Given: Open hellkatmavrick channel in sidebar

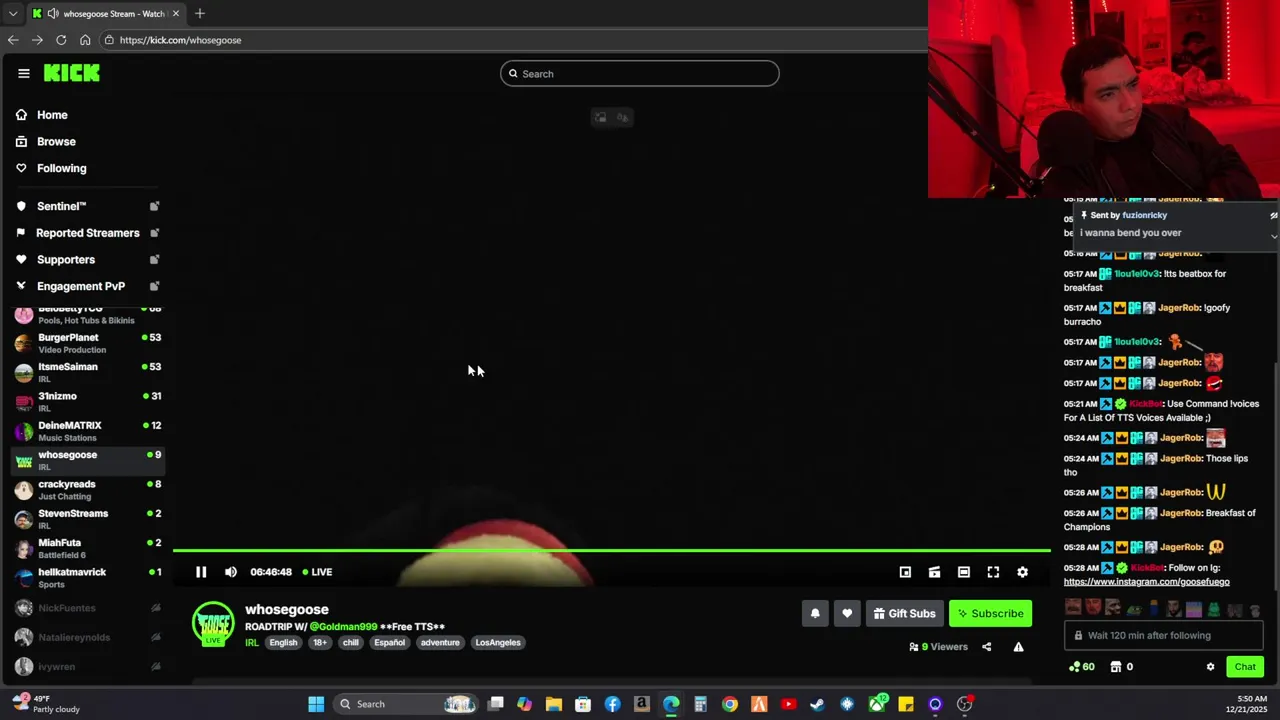Looking at the screenshot, I should (x=88, y=578).
